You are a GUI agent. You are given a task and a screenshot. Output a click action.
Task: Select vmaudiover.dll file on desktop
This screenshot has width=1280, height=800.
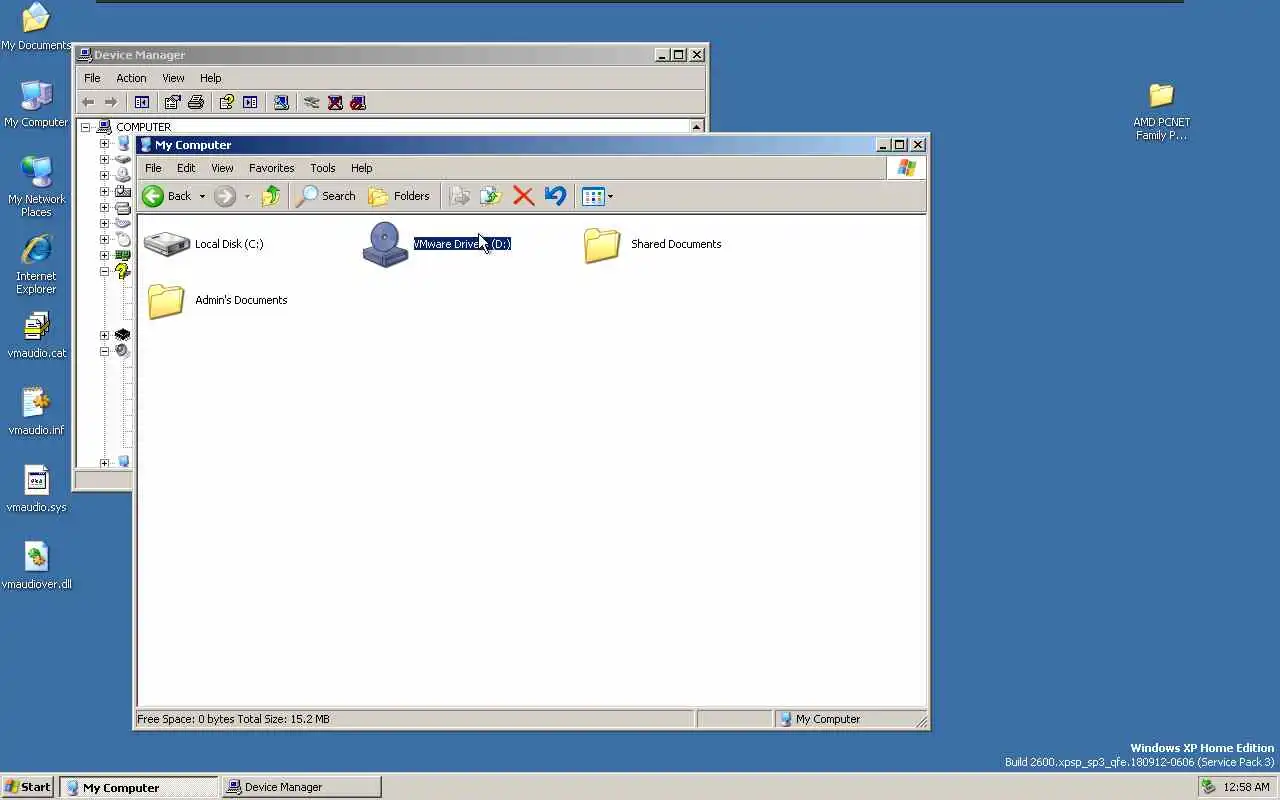[x=36, y=566]
